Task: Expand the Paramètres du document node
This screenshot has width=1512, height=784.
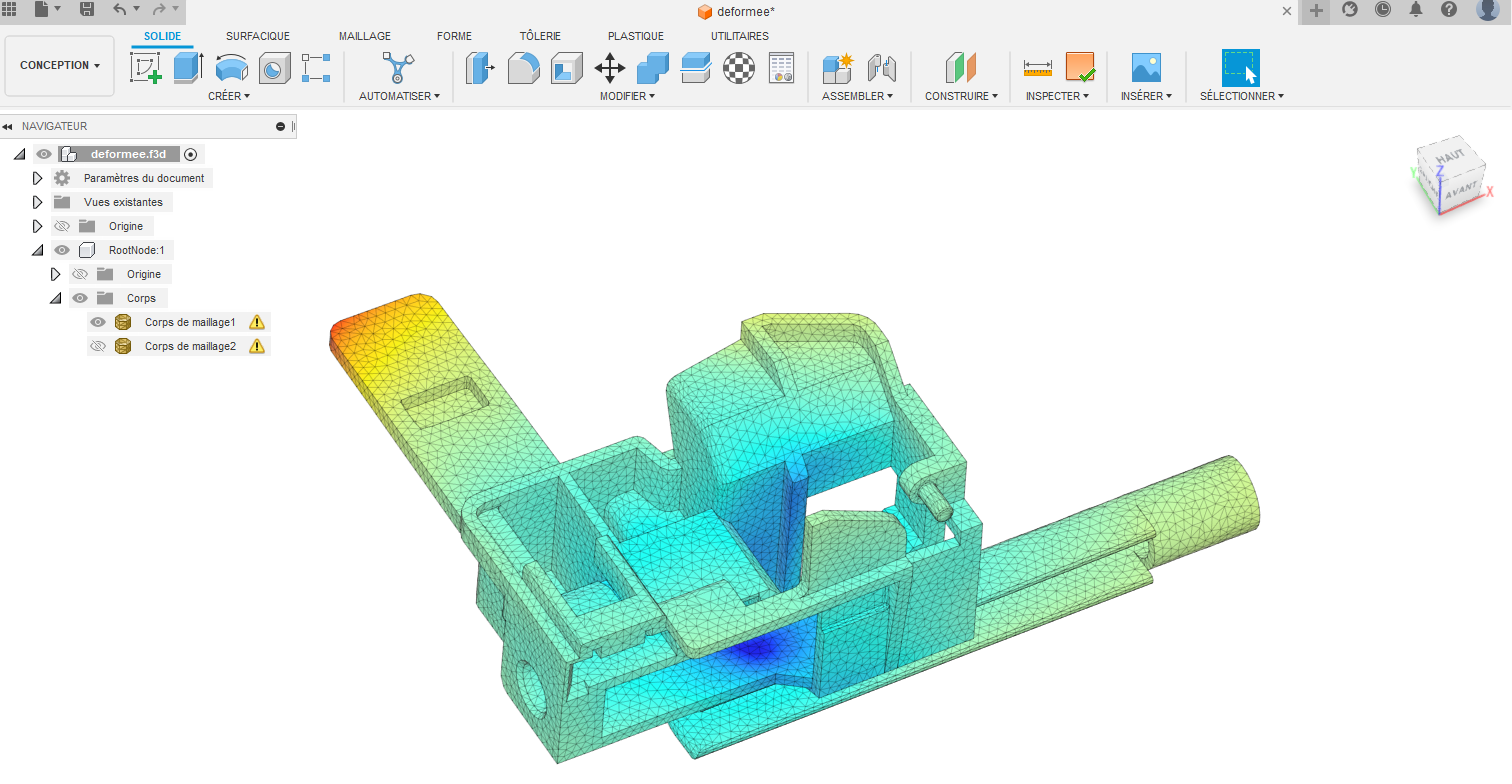Action: [38, 178]
